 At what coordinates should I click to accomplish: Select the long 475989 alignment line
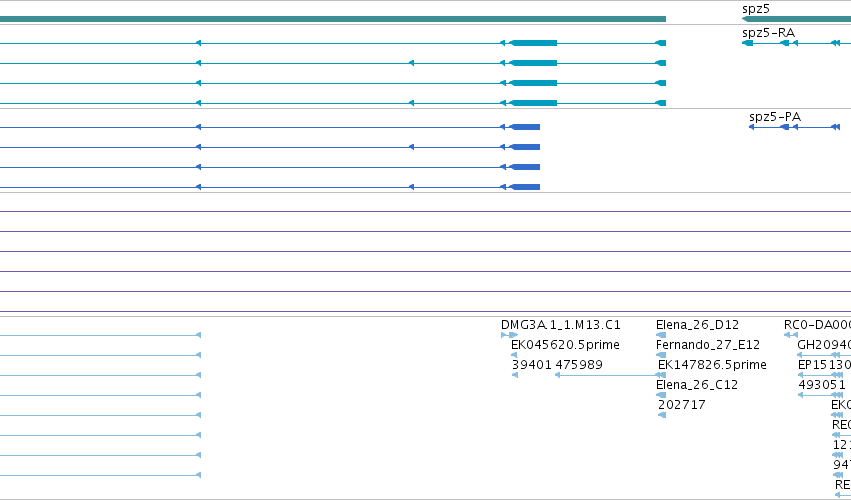pos(610,375)
